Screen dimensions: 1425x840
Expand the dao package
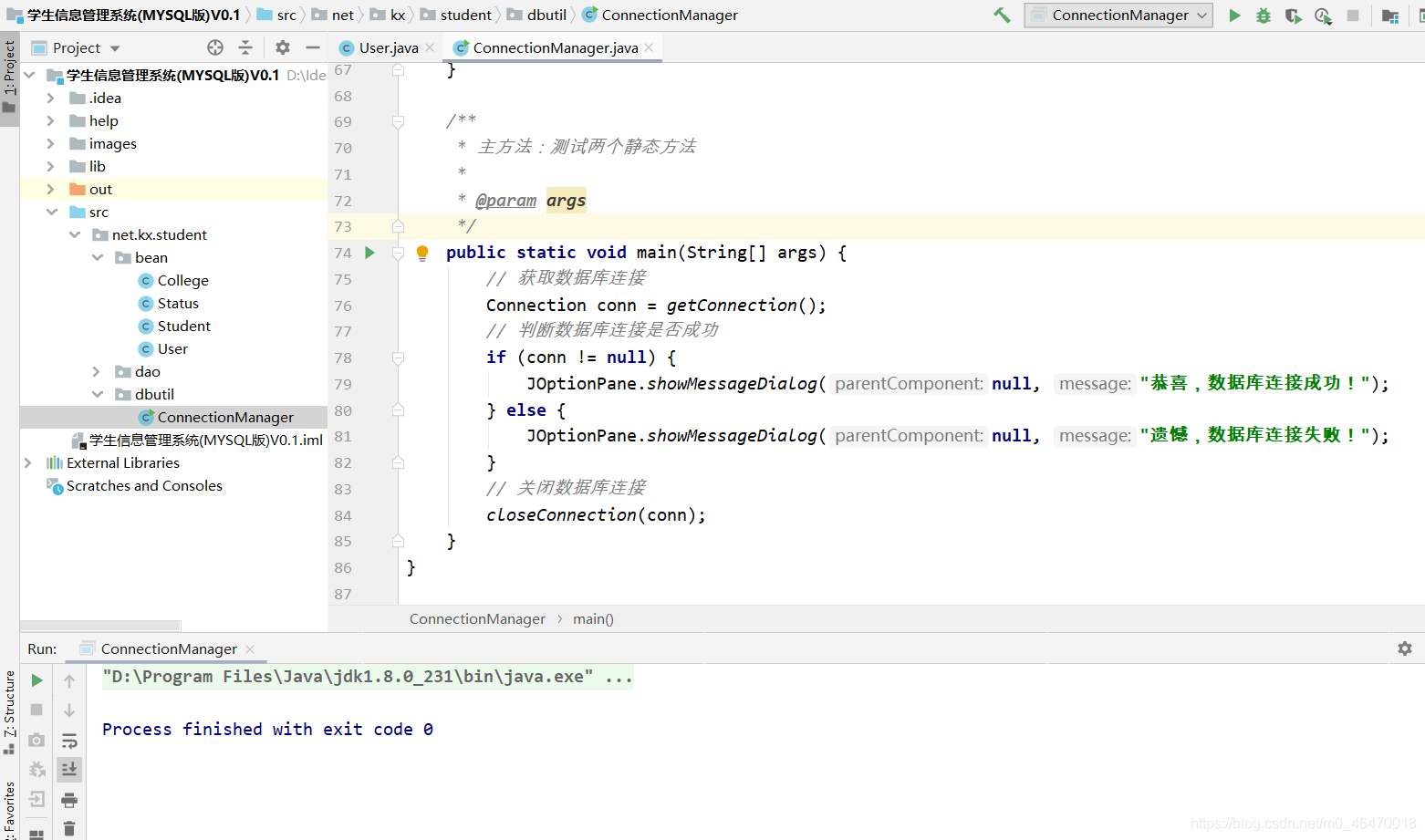click(x=97, y=371)
